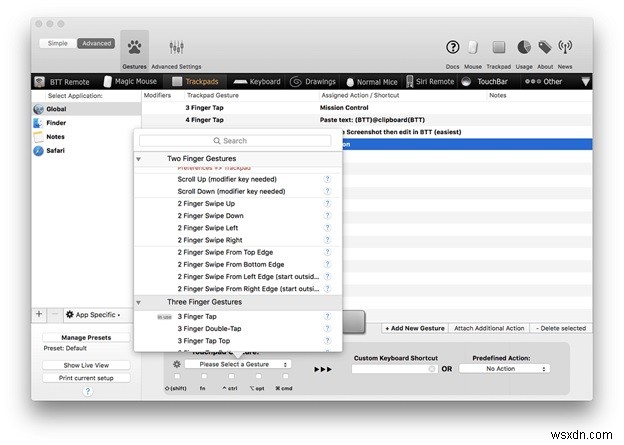Open the Usage pie chart icon
Screen dimensions: 624x445
pyautogui.click(x=524, y=47)
